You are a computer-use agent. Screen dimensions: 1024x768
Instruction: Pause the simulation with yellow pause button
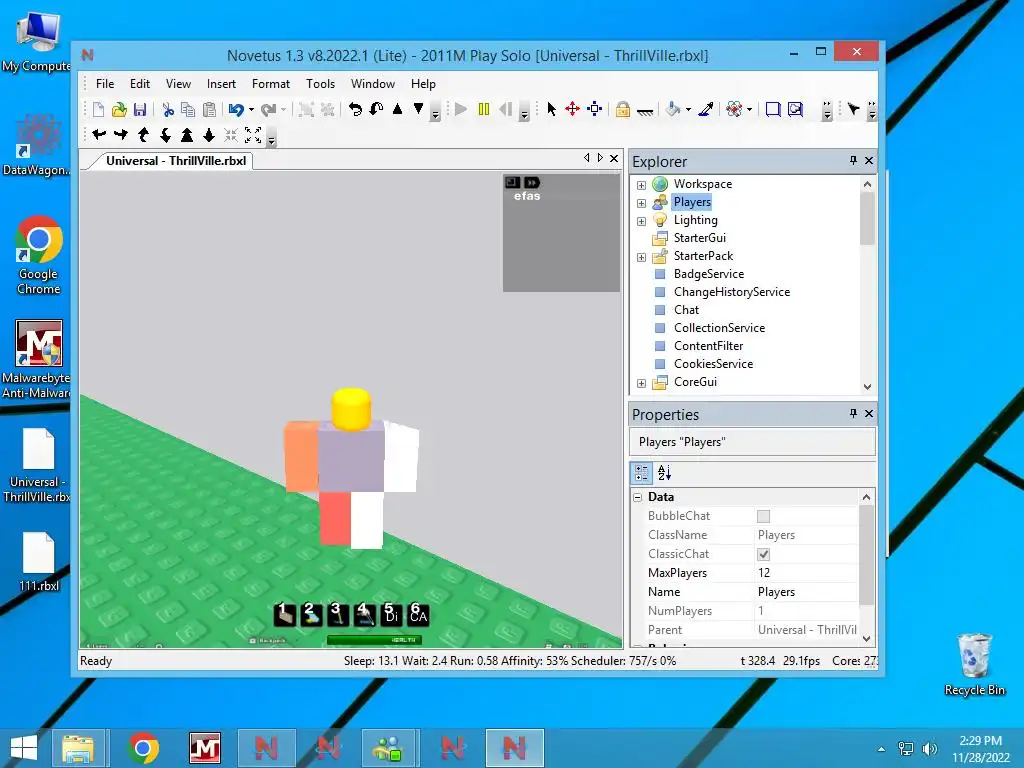pos(483,110)
